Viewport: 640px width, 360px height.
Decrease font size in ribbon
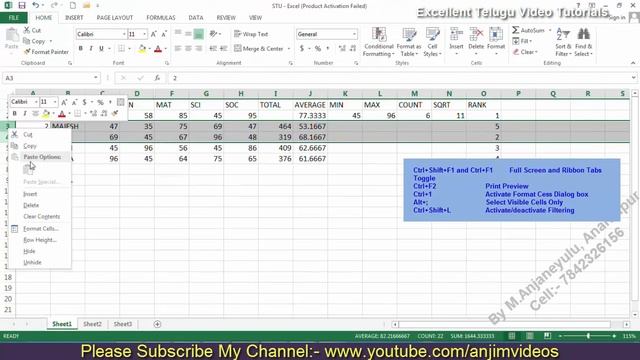tap(164, 34)
